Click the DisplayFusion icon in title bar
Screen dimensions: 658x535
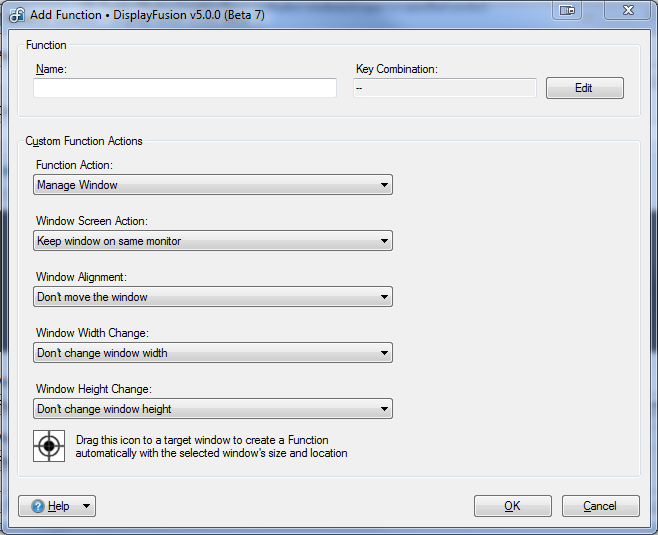click(16, 16)
